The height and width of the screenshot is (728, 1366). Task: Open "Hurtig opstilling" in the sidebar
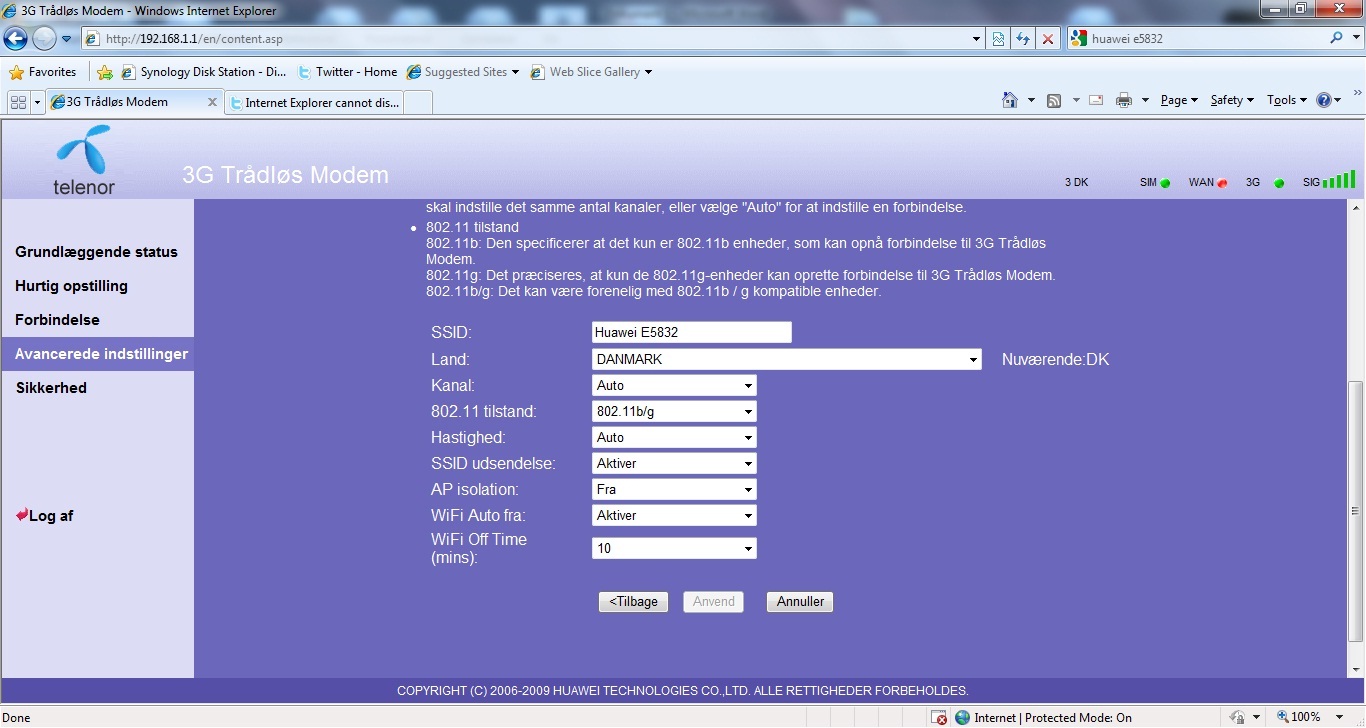click(71, 286)
